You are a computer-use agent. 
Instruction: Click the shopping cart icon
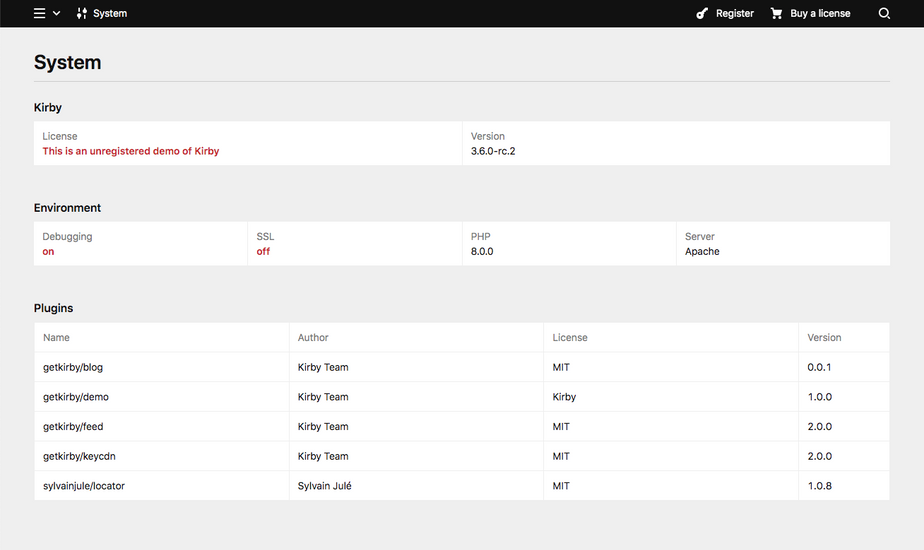(777, 14)
